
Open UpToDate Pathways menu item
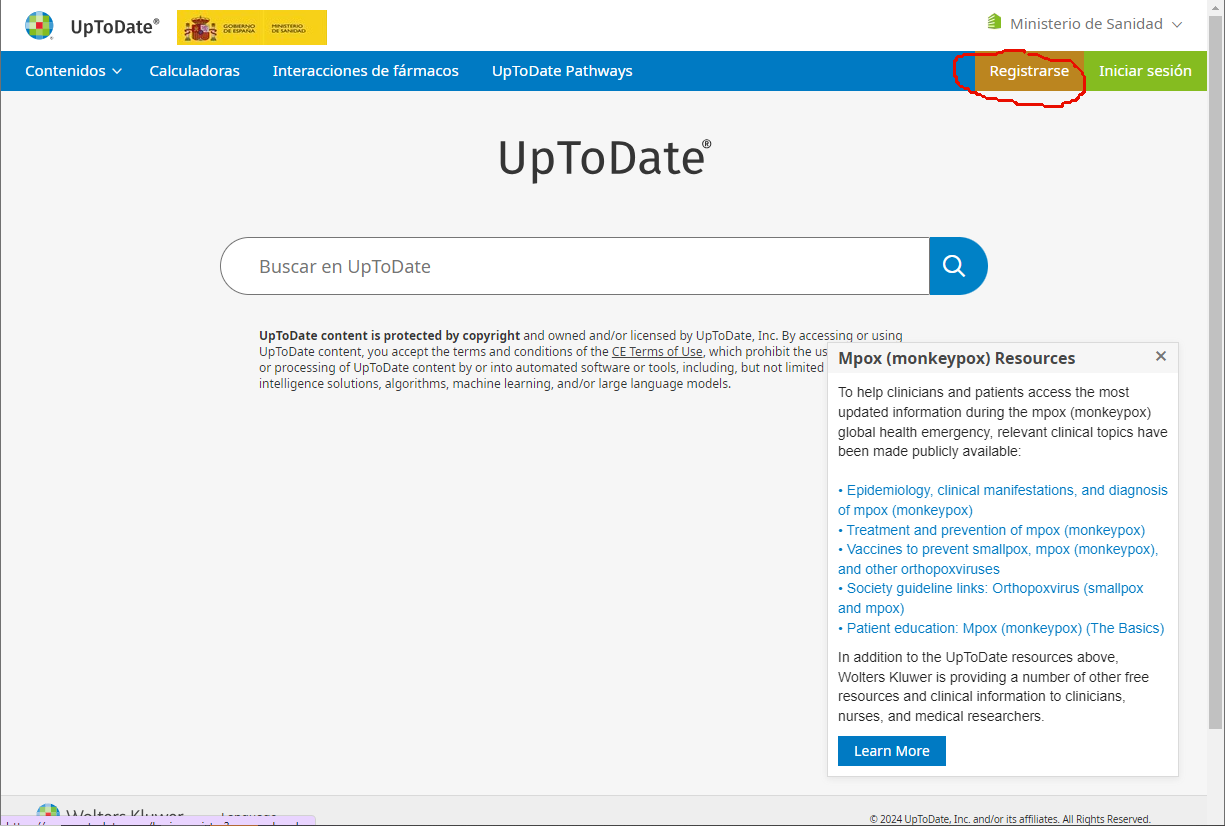561,71
